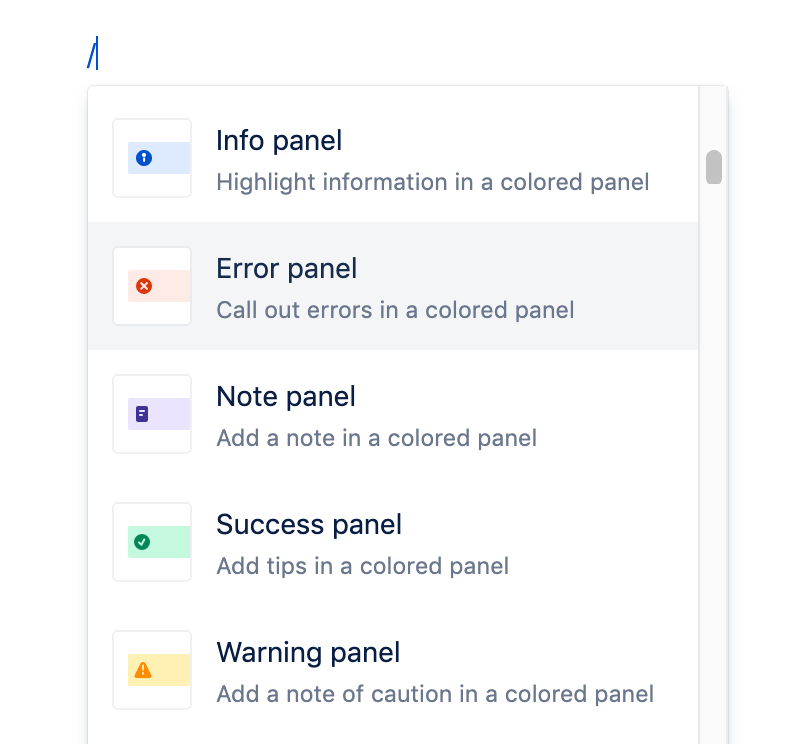
Task: Insert a Success panel
Action: click(x=400, y=542)
